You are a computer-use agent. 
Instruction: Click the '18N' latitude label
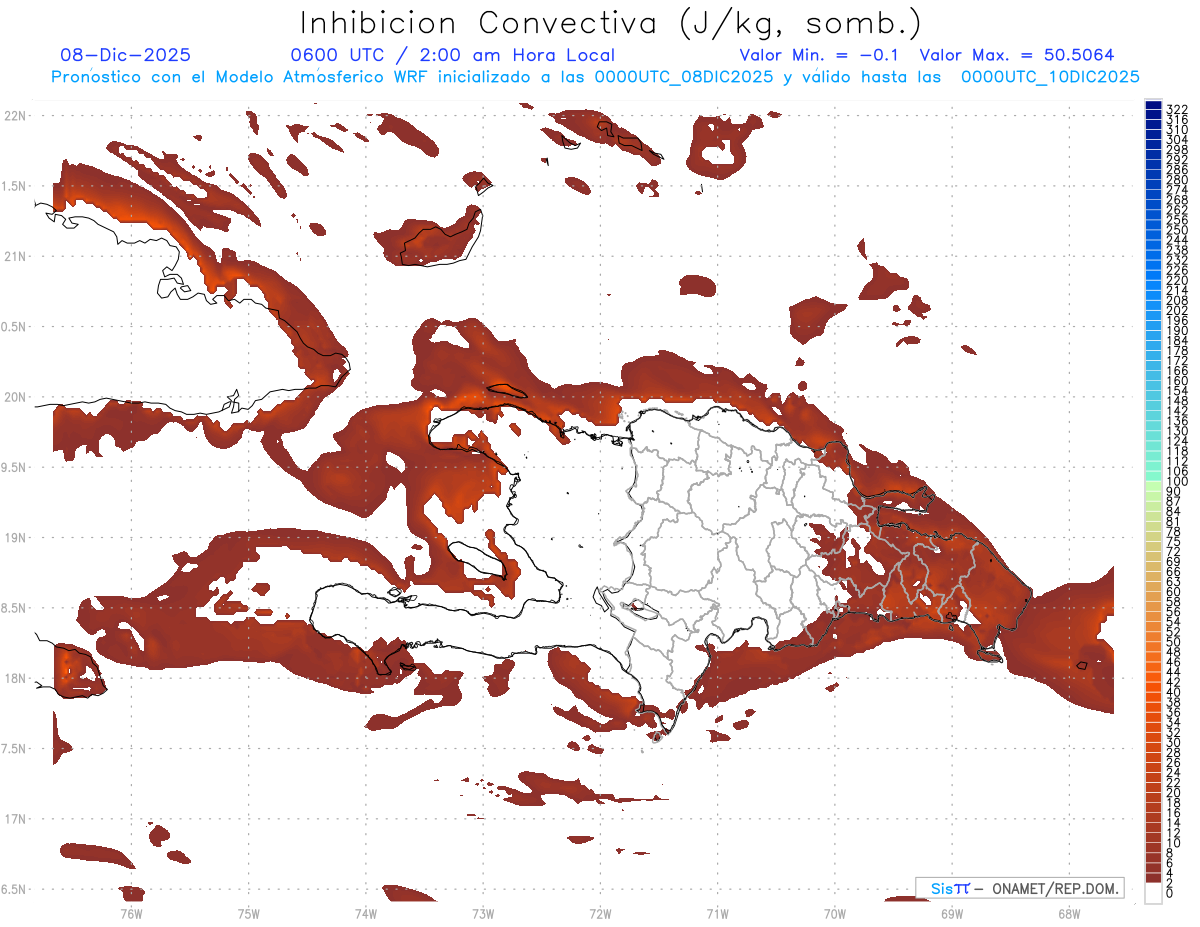pos(14,678)
